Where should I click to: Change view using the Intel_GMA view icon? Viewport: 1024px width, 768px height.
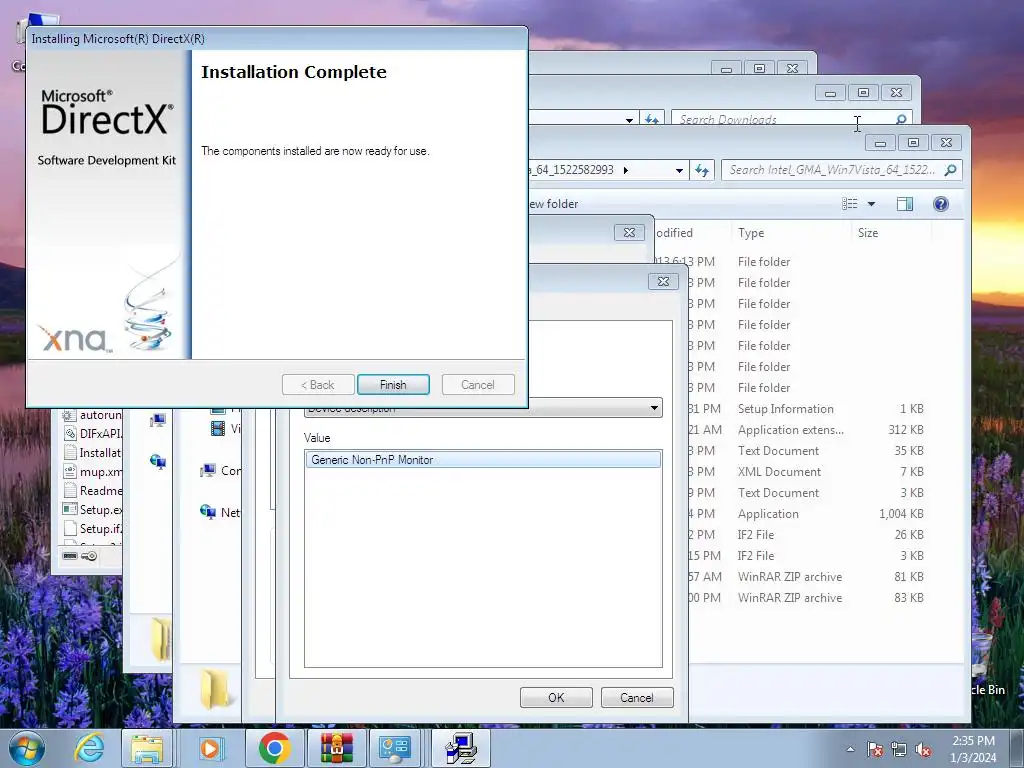pyautogui.click(x=850, y=204)
